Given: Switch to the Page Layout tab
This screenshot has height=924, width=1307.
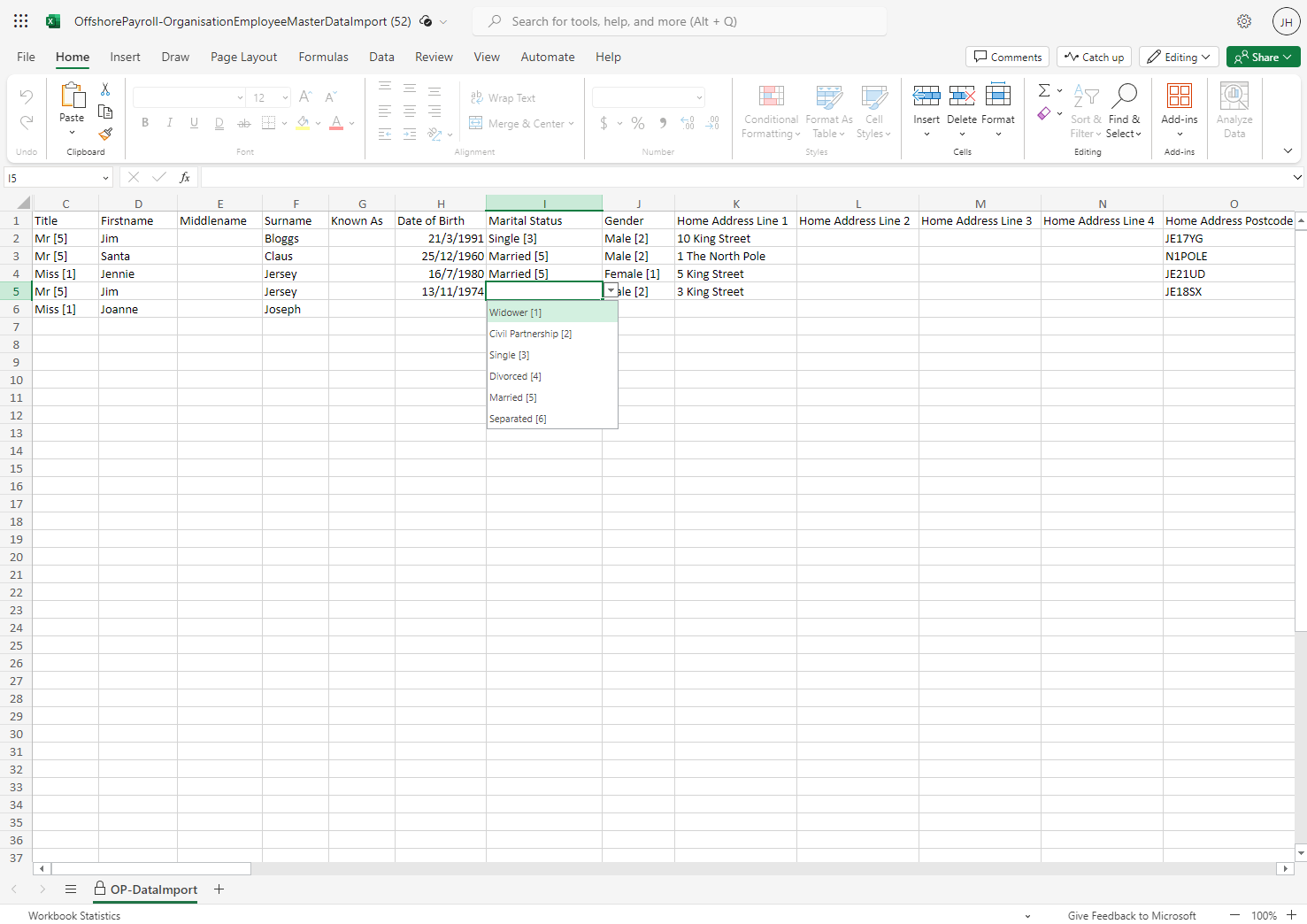Looking at the screenshot, I should tap(243, 57).
